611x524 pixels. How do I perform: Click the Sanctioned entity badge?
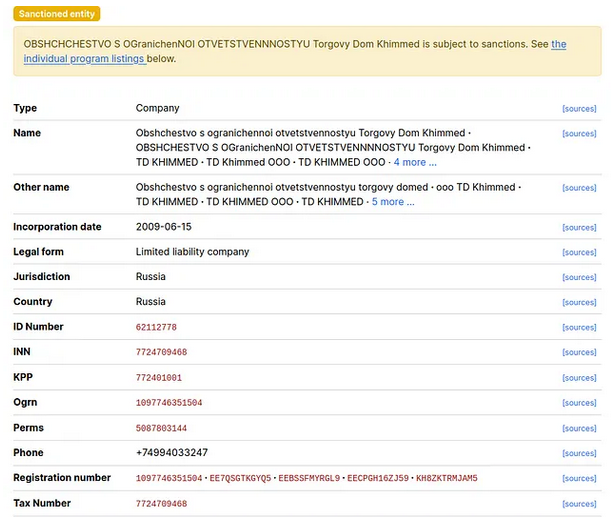(57, 14)
